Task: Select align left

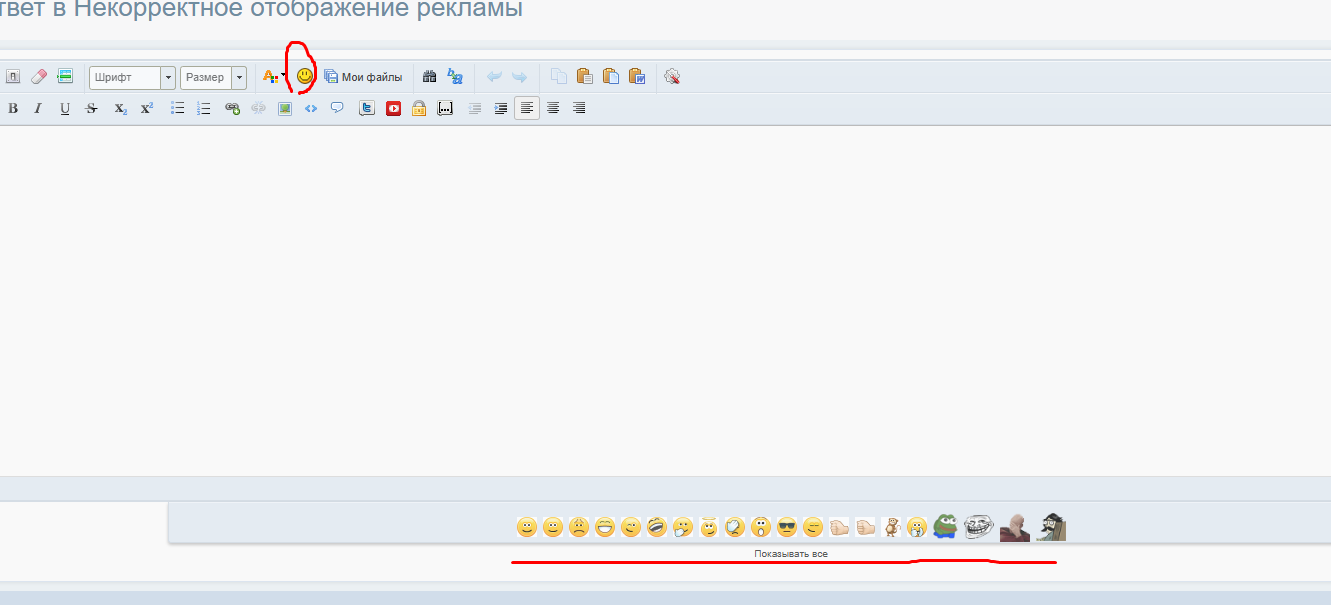Action: (527, 108)
